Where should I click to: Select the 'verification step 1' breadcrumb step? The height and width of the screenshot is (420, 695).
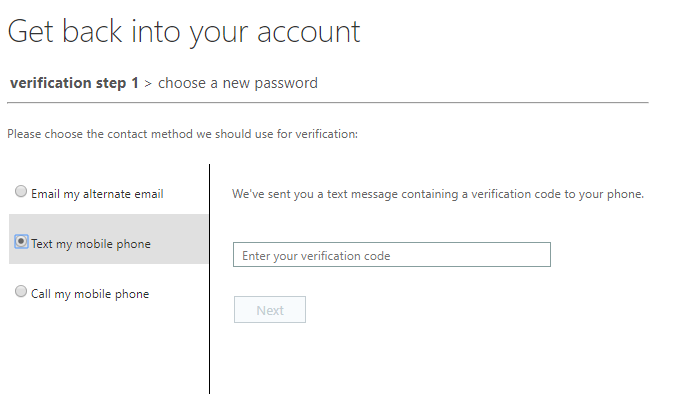tap(74, 83)
